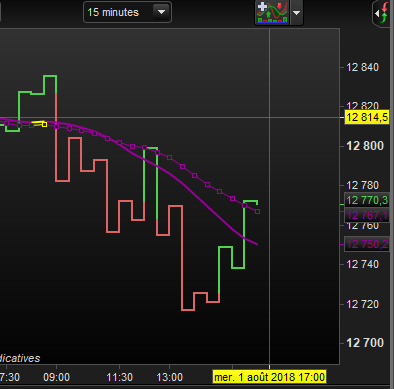Click the yellow date label mer. 1 août 2018 17:00
The image size is (394, 389).
click(x=269, y=377)
